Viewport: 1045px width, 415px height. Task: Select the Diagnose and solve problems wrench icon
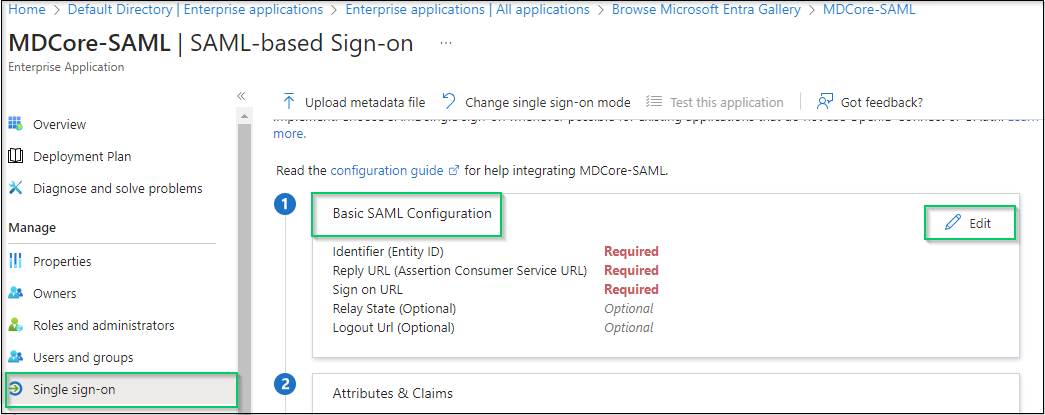tap(15, 189)
